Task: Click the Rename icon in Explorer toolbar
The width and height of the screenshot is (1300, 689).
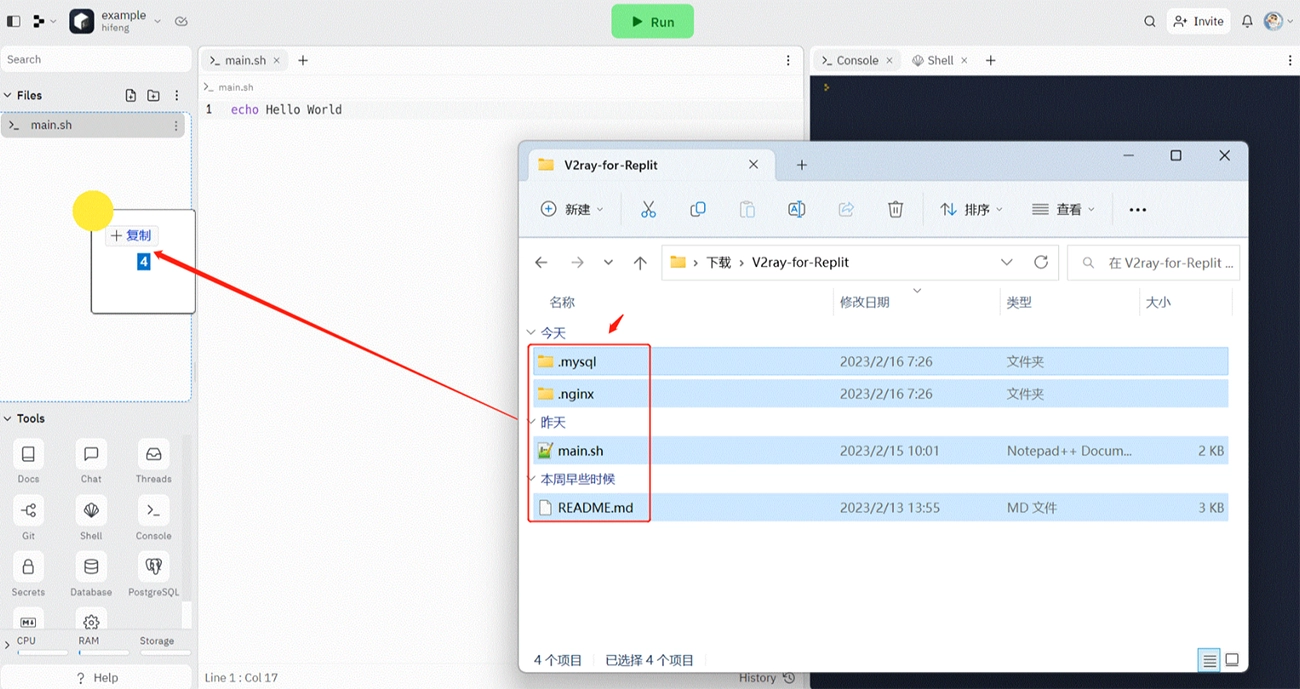Action: [797, 209]
